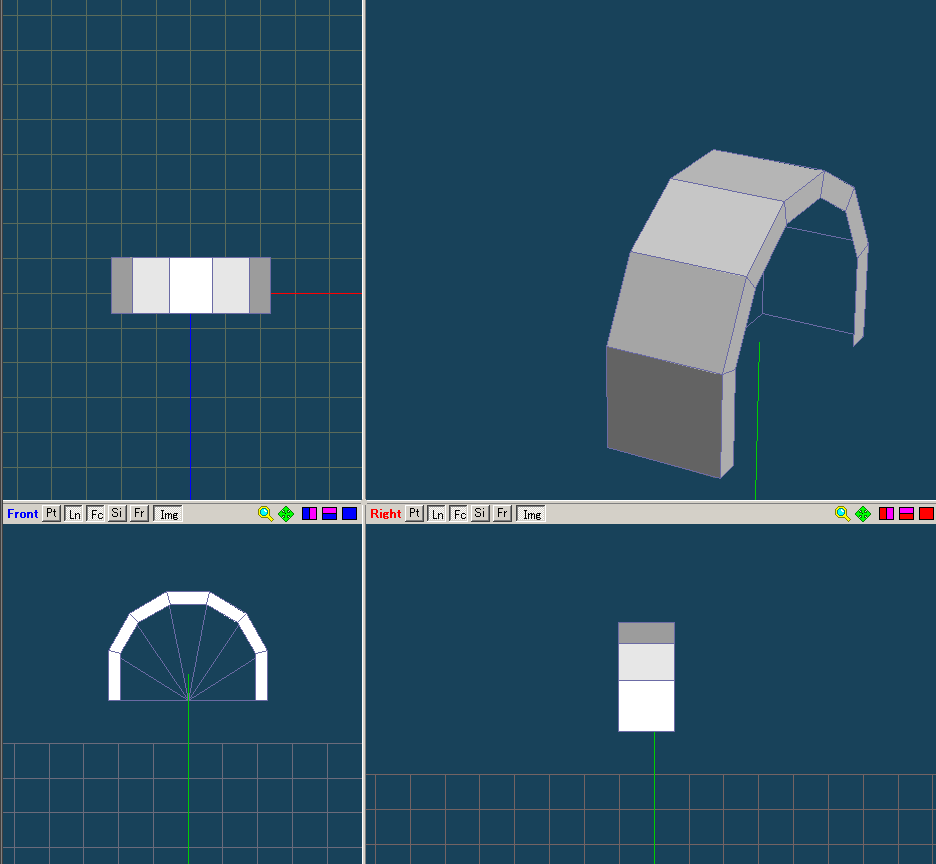This screenshot has width=936, height=864.
Task: Select vertical split layout icon in Right toolbar
Action: tap(886, 514)
